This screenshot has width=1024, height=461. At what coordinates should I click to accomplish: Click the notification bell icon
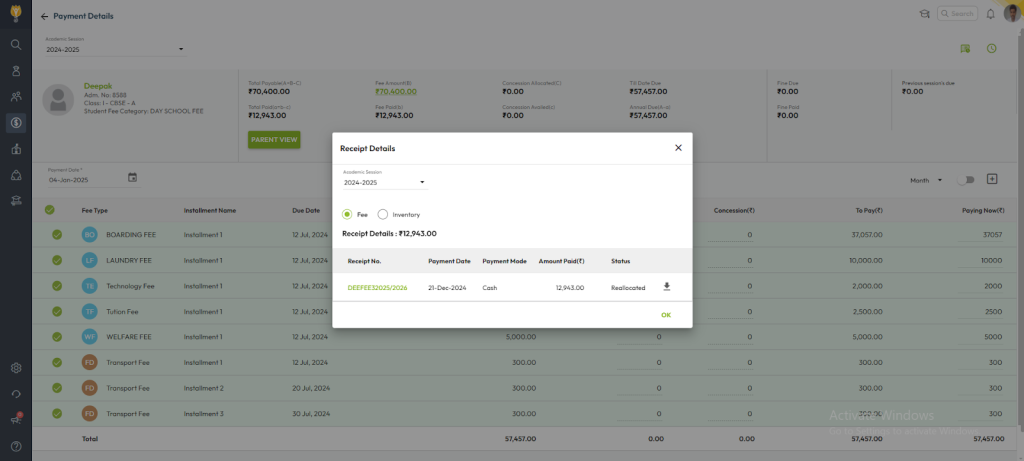click(990, 14)
